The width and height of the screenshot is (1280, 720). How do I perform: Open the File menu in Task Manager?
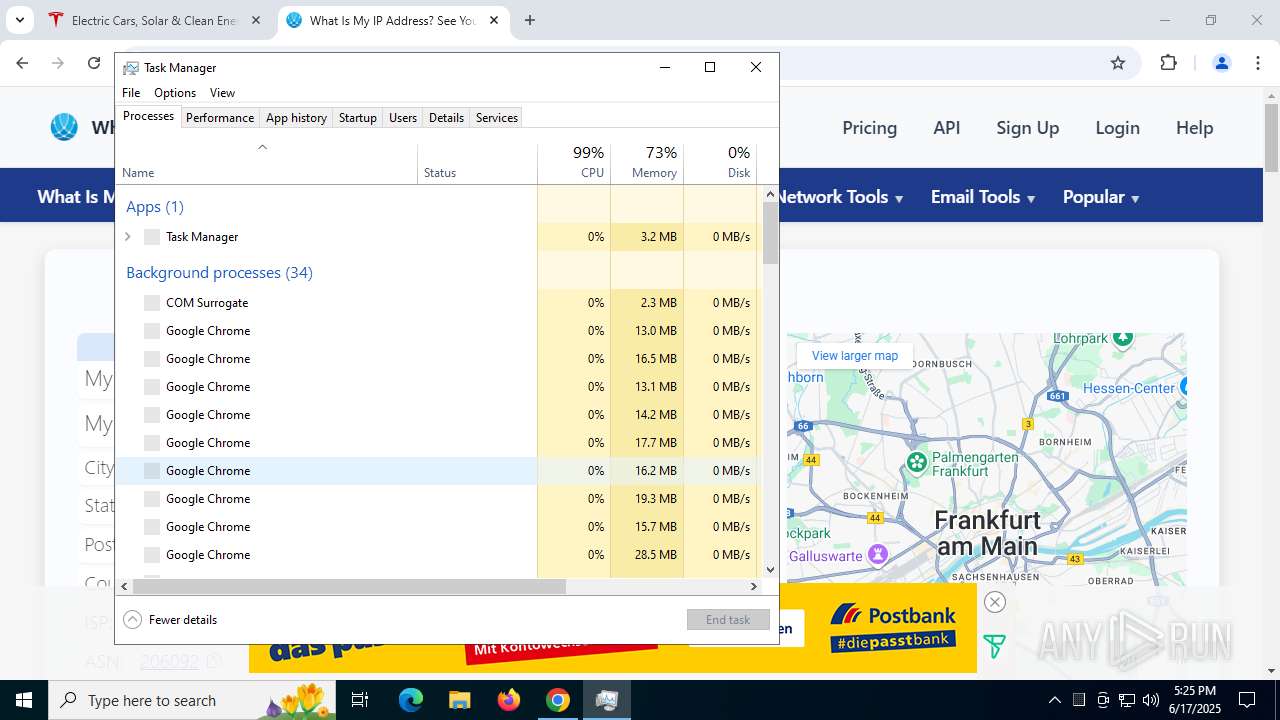tap(131, 93)
